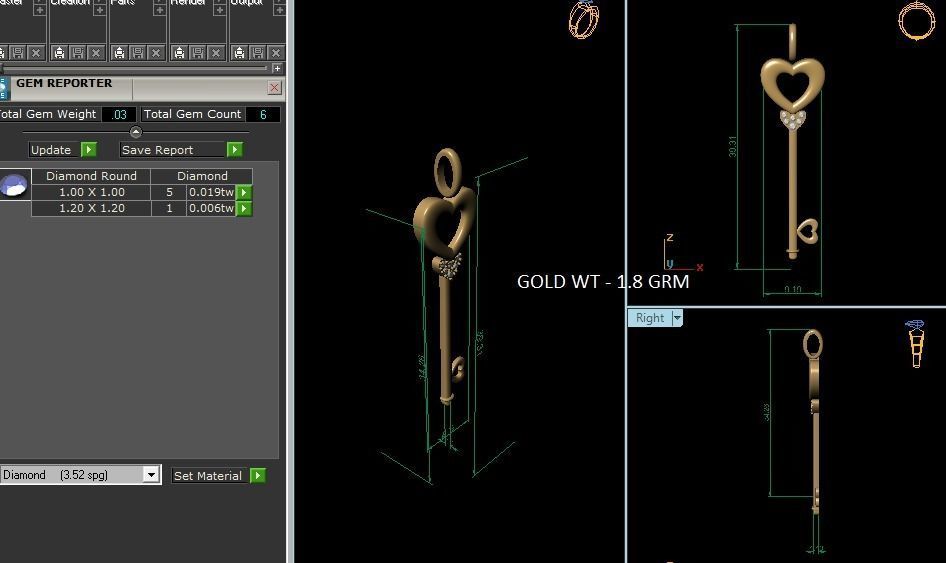
Task: Select the key side profile in the Right viewport
Action: (813, 422)
